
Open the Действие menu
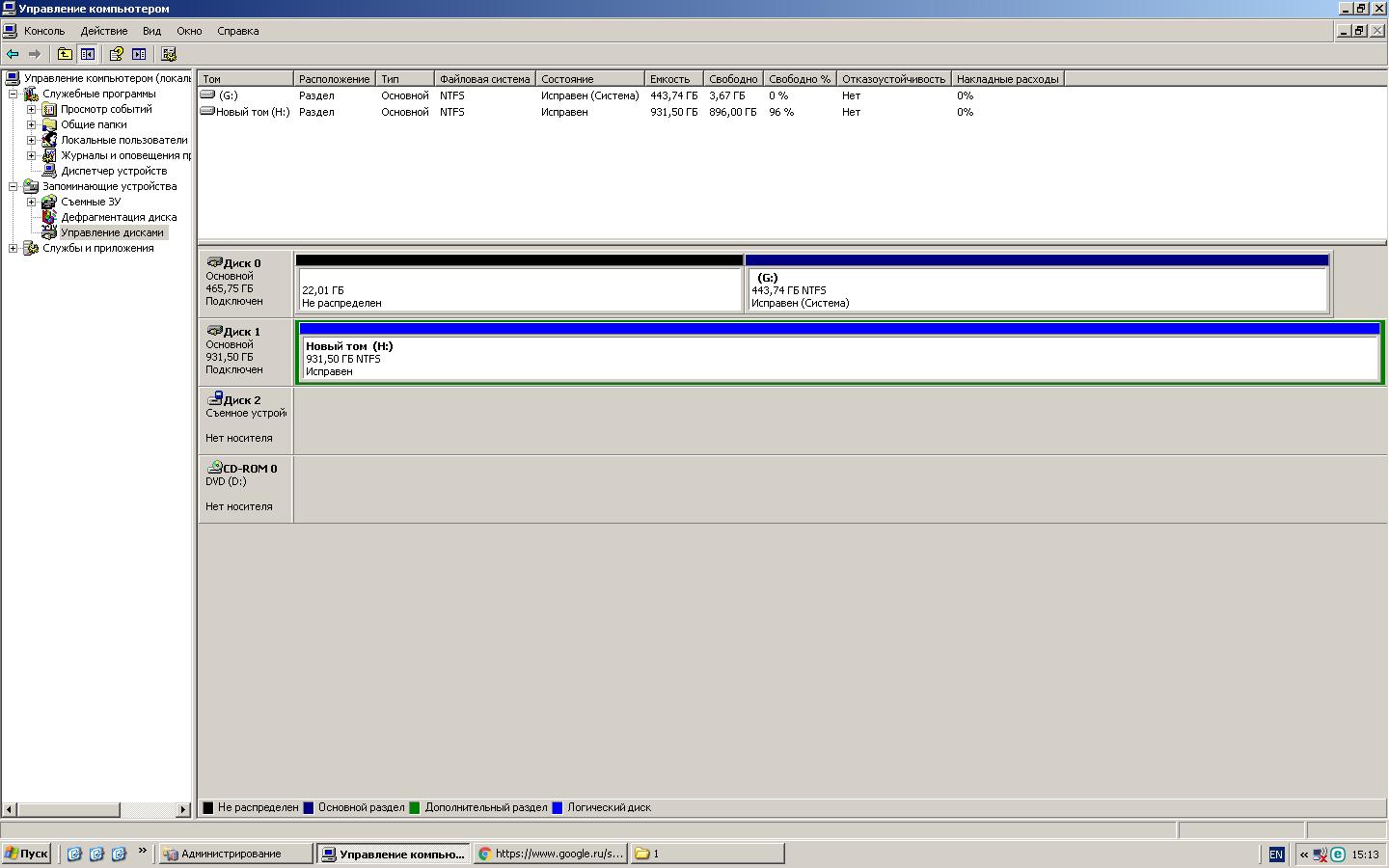(104, 31)
